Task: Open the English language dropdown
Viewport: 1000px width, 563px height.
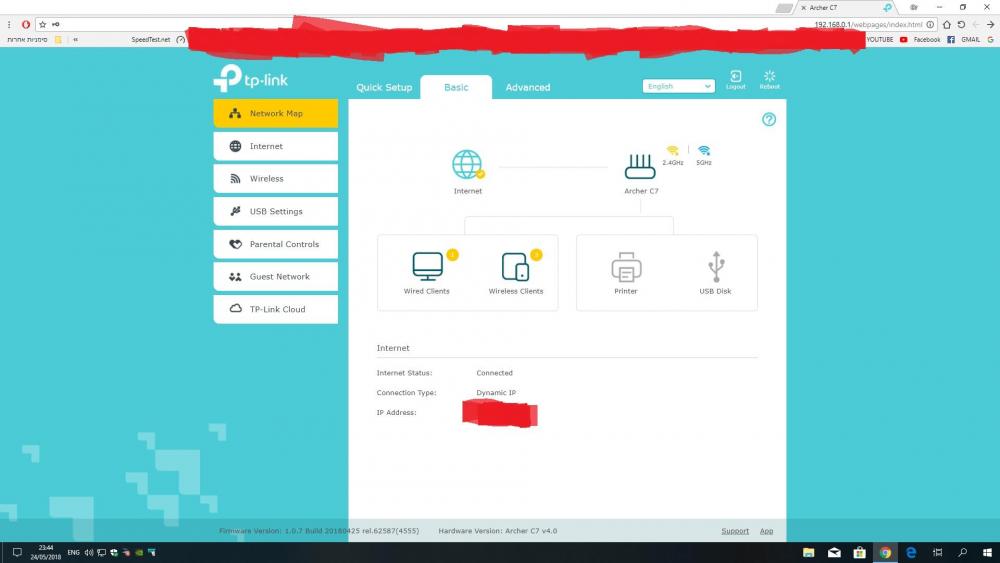Action: [x=679, y=86]
